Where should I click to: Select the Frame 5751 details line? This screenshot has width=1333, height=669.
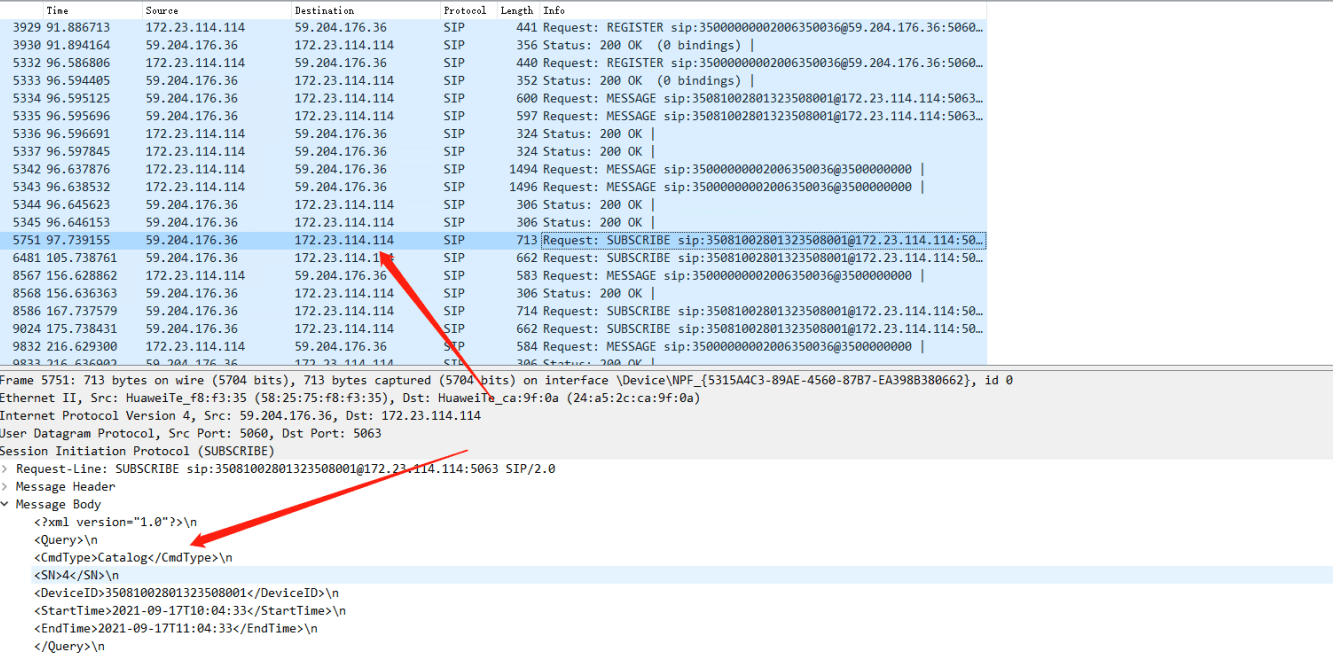pyautogui.click(x=400, y=380)
